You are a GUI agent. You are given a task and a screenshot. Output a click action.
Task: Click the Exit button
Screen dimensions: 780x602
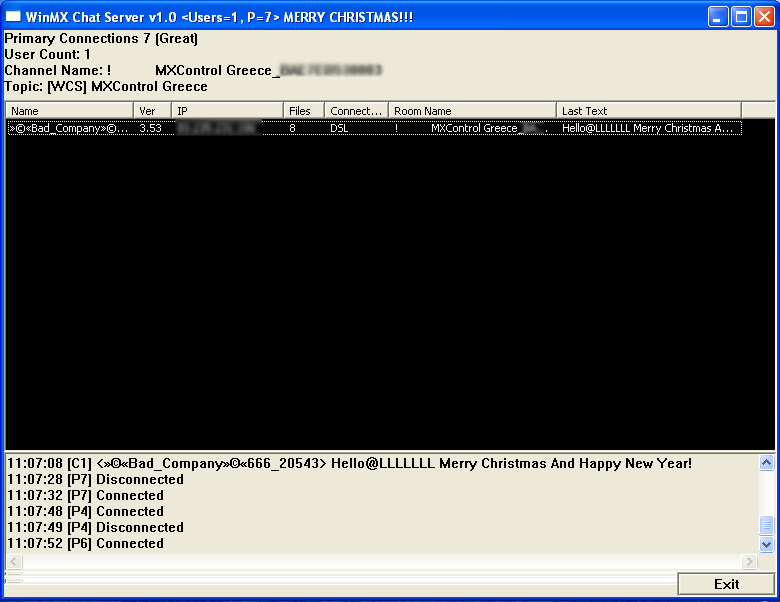(726, 584)
